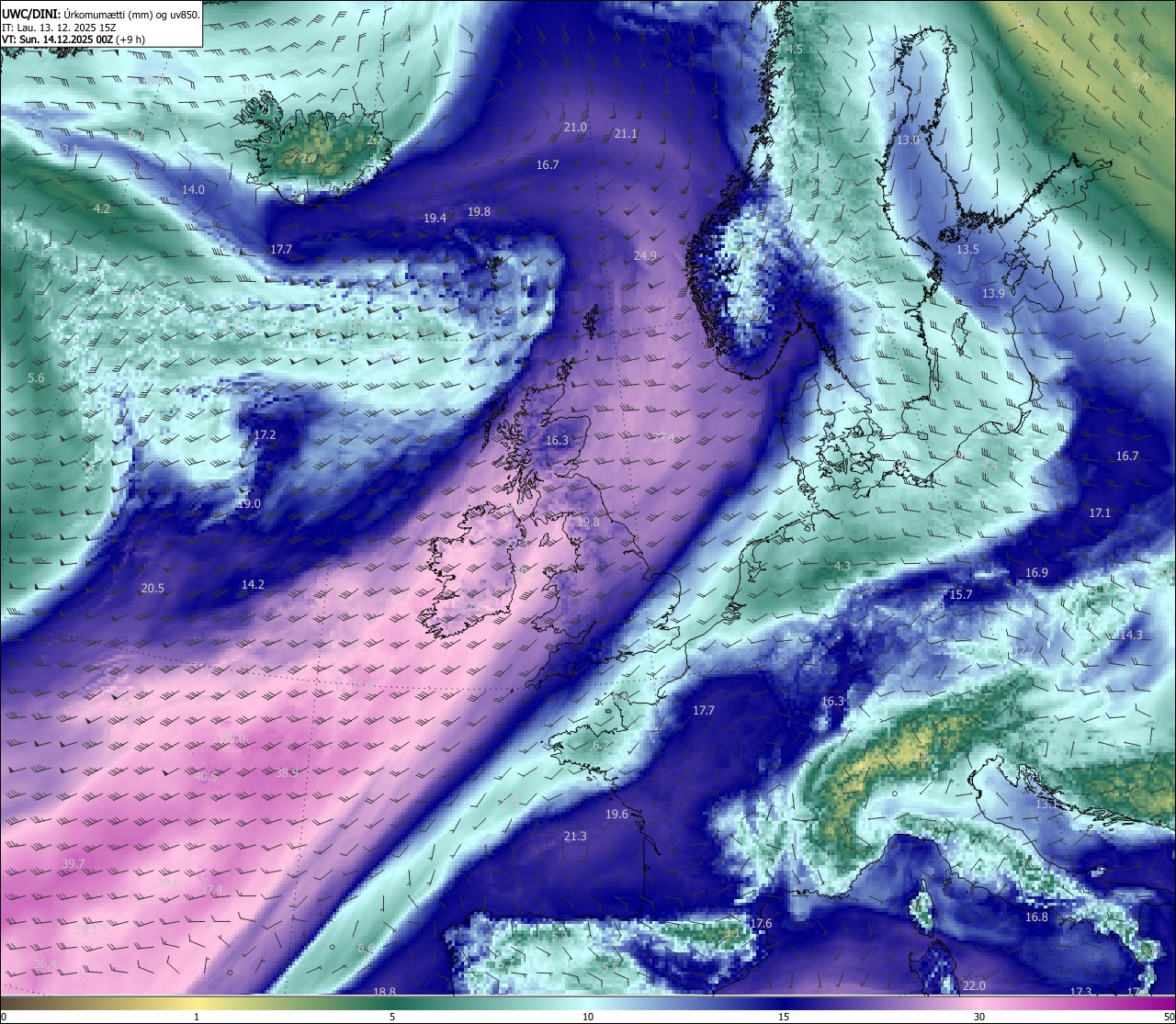Click the 22.0 value label

pos(973,985)
